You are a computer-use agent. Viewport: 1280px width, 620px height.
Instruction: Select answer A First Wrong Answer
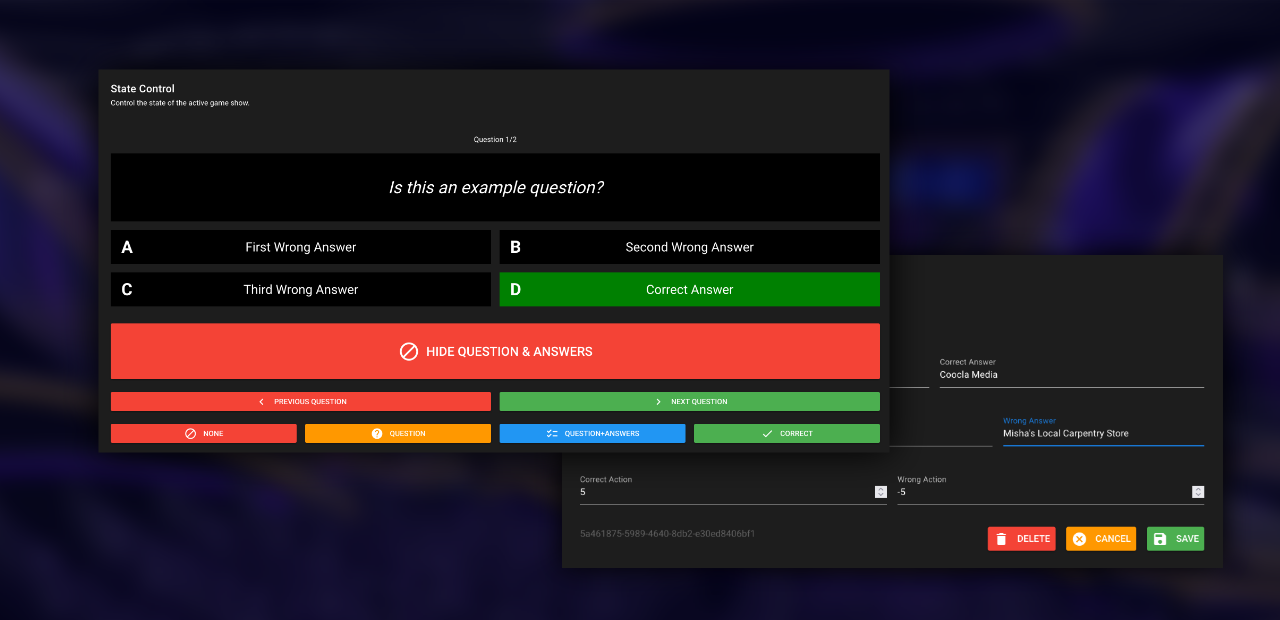click(300, 247)
